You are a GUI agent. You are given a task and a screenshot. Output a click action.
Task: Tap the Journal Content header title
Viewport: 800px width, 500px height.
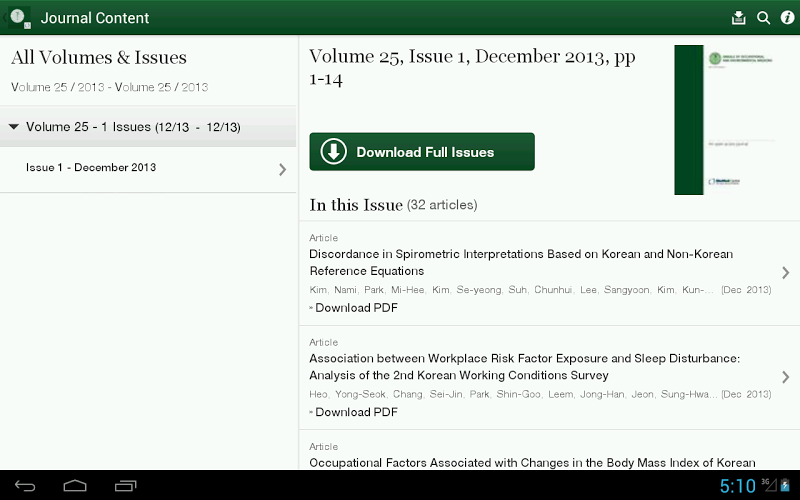95,18
